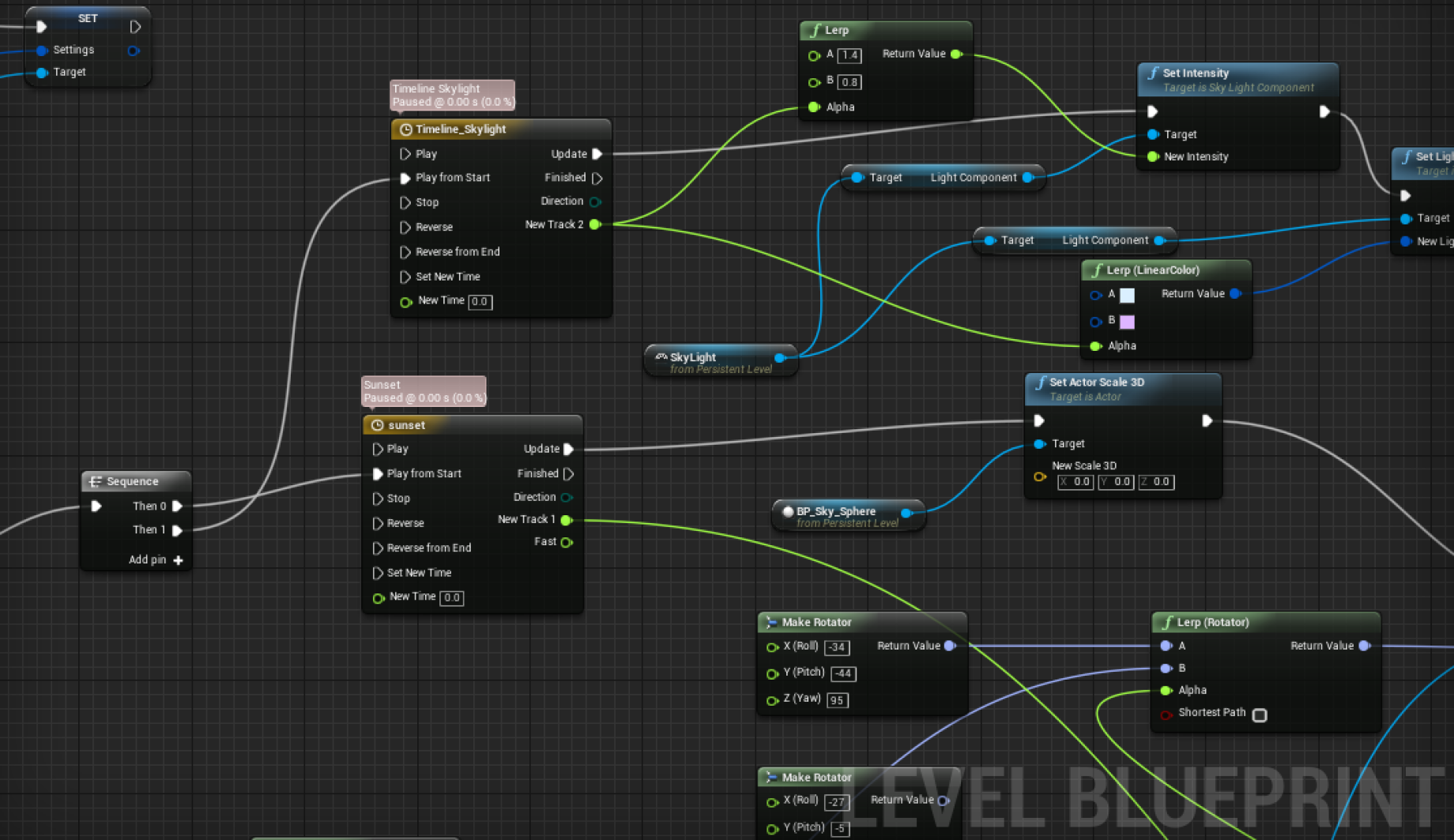Click Lerp (LinearColor) Return Value pin
Image resolution: width=1454 pixels, height=840 pixels.
[x=1235, y=293]
